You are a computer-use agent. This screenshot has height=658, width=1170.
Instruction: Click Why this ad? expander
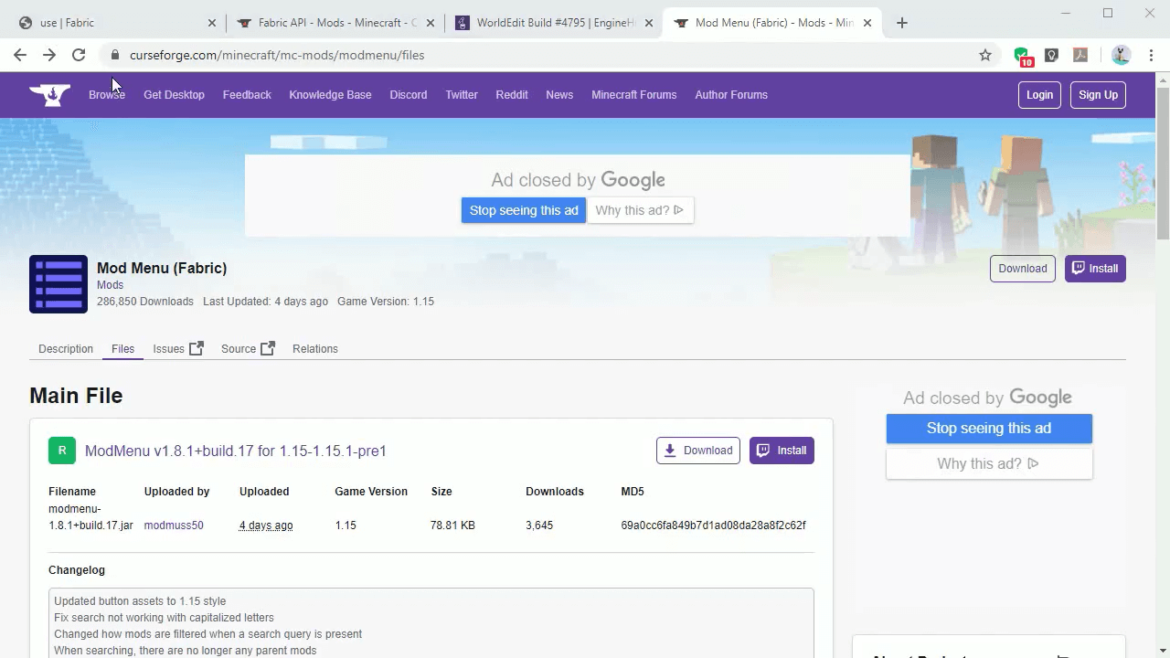(x=639, y=210)
